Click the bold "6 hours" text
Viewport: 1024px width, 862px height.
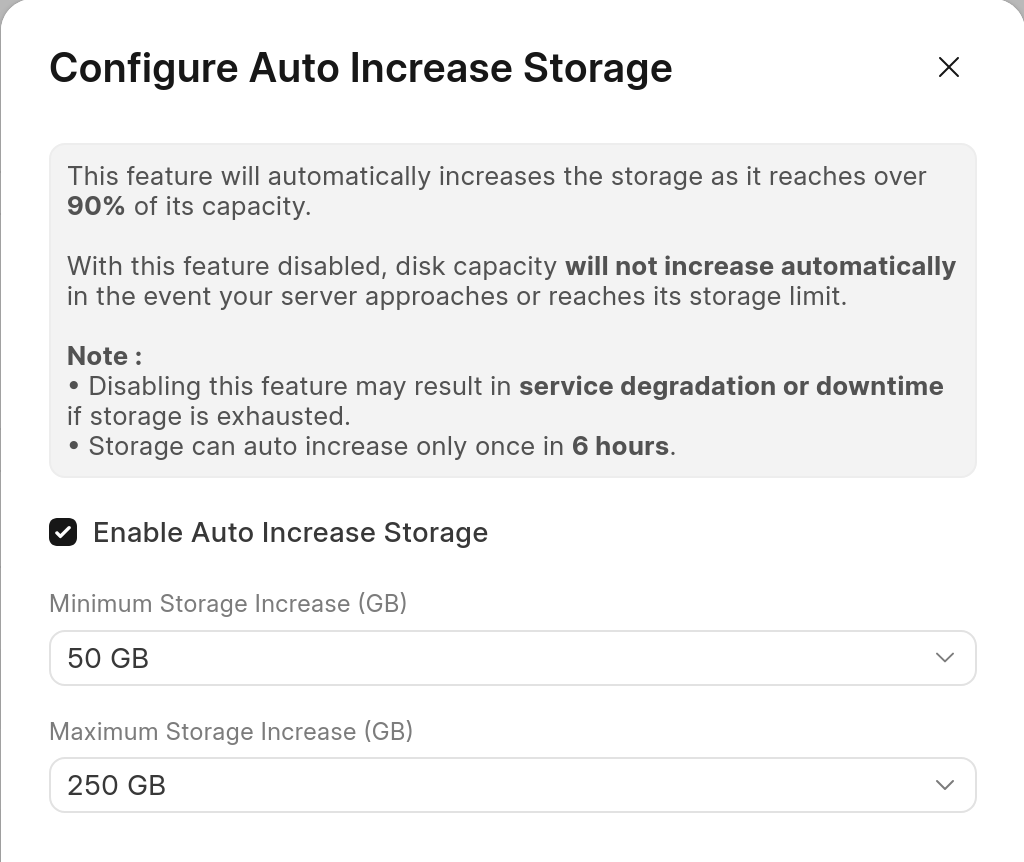pyautogui.click(x=620, y=446)
